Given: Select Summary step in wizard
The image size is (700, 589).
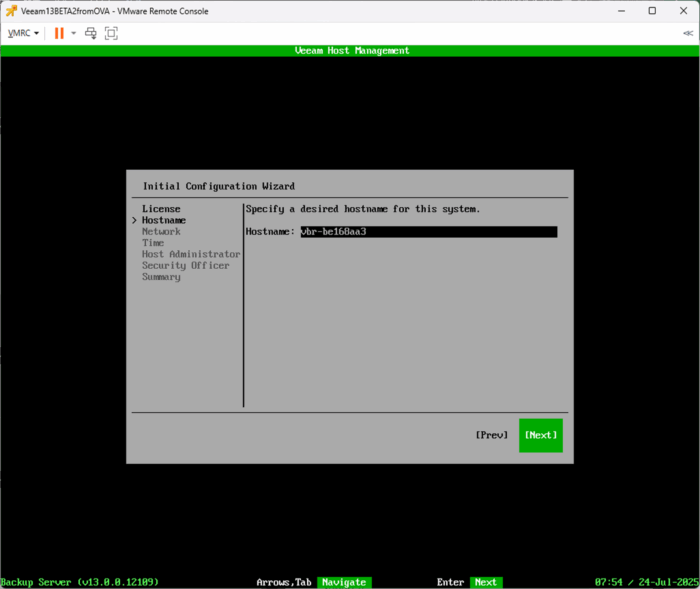Looking at the screenshot, I should tap(161, 277).
